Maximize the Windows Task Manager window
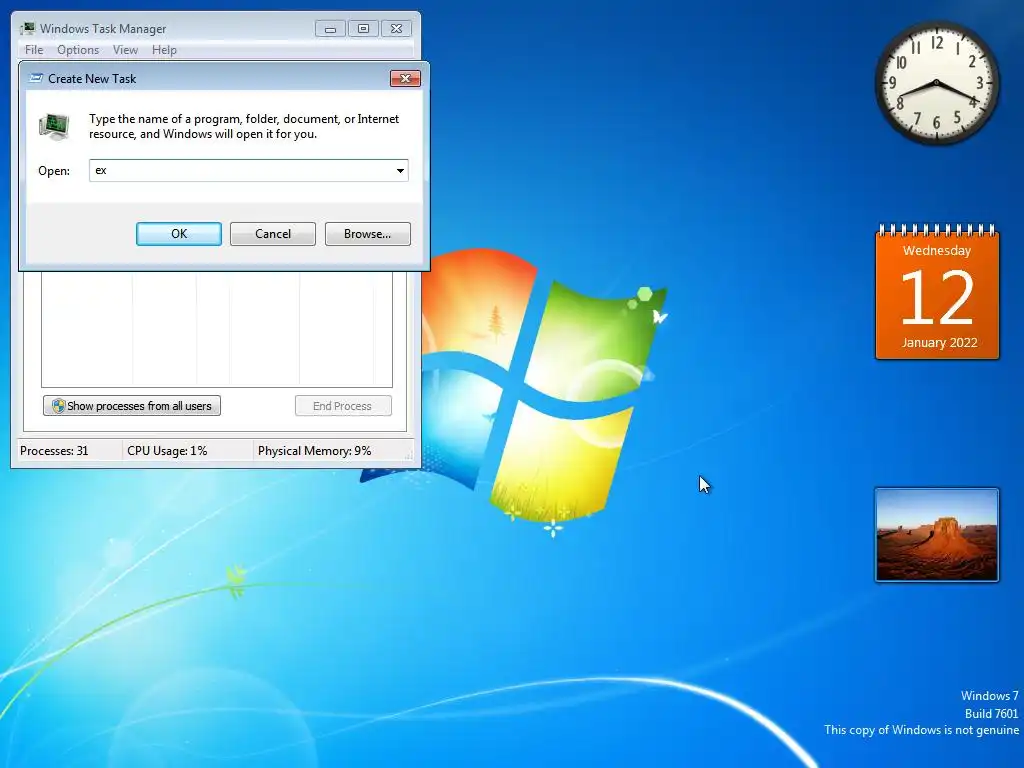 click(x=363, y=29)
